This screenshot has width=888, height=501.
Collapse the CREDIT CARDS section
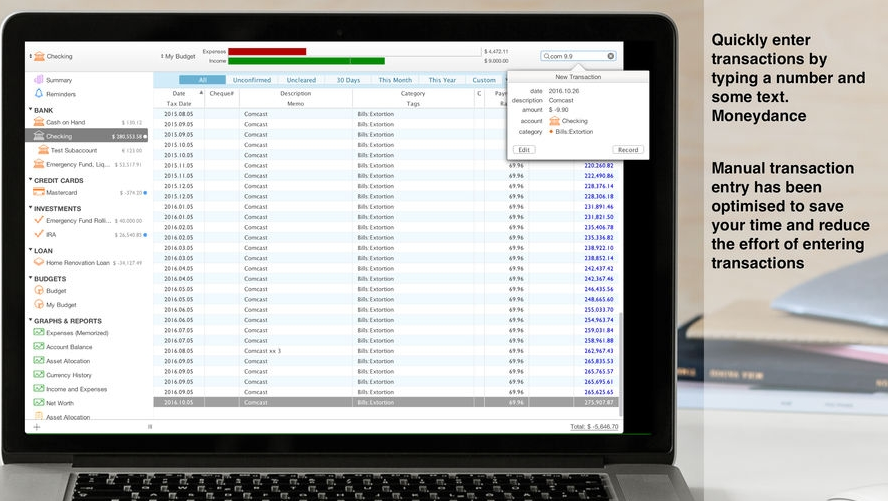pos(29,180)
